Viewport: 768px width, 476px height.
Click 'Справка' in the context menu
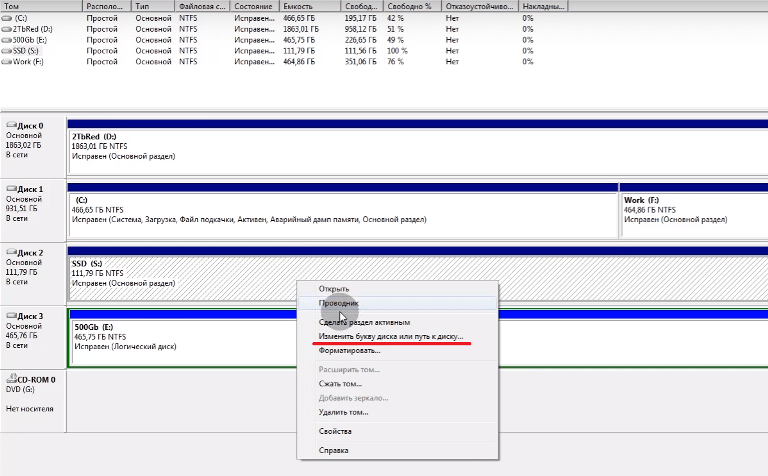click(333, 450)
